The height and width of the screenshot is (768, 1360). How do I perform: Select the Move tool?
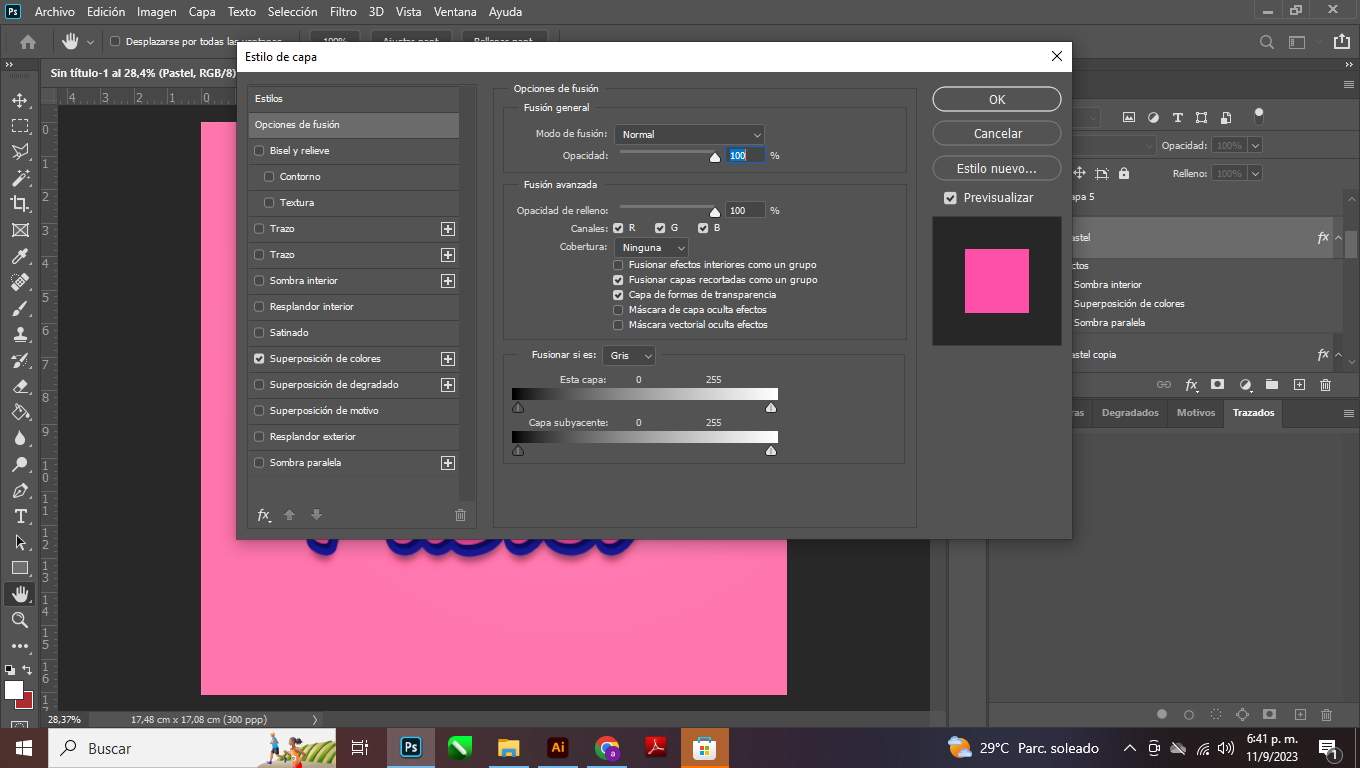[20, 100]
